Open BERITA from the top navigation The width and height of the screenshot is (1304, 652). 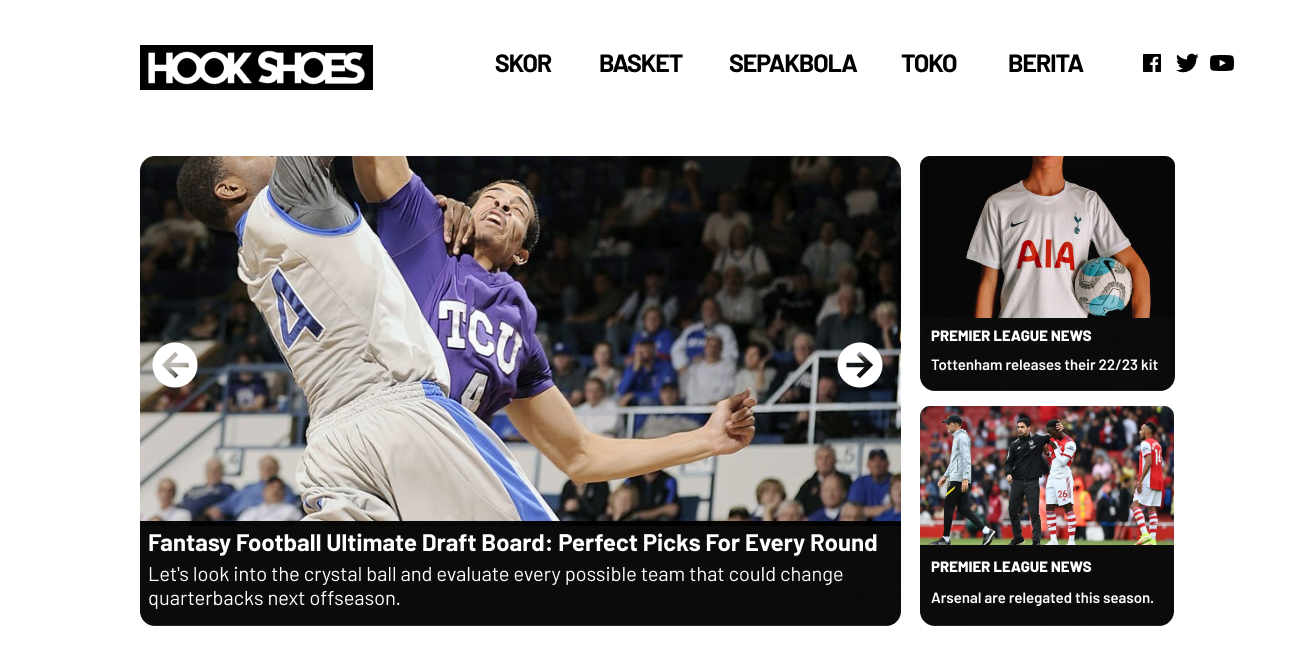[1045, 64]
